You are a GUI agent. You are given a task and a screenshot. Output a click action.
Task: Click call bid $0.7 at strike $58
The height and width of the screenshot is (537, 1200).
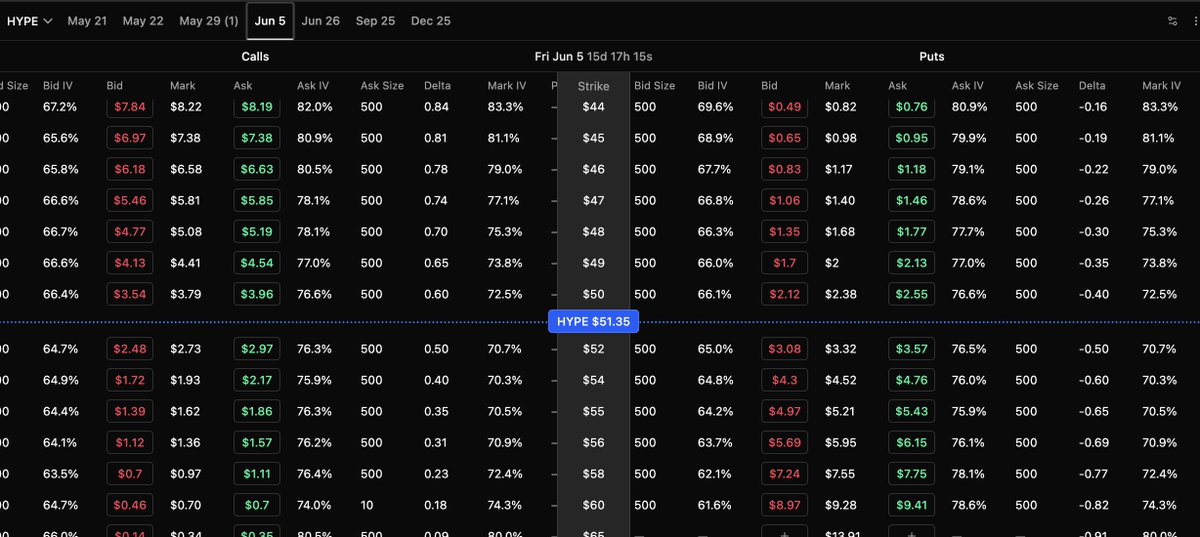[x=130, y=474]
